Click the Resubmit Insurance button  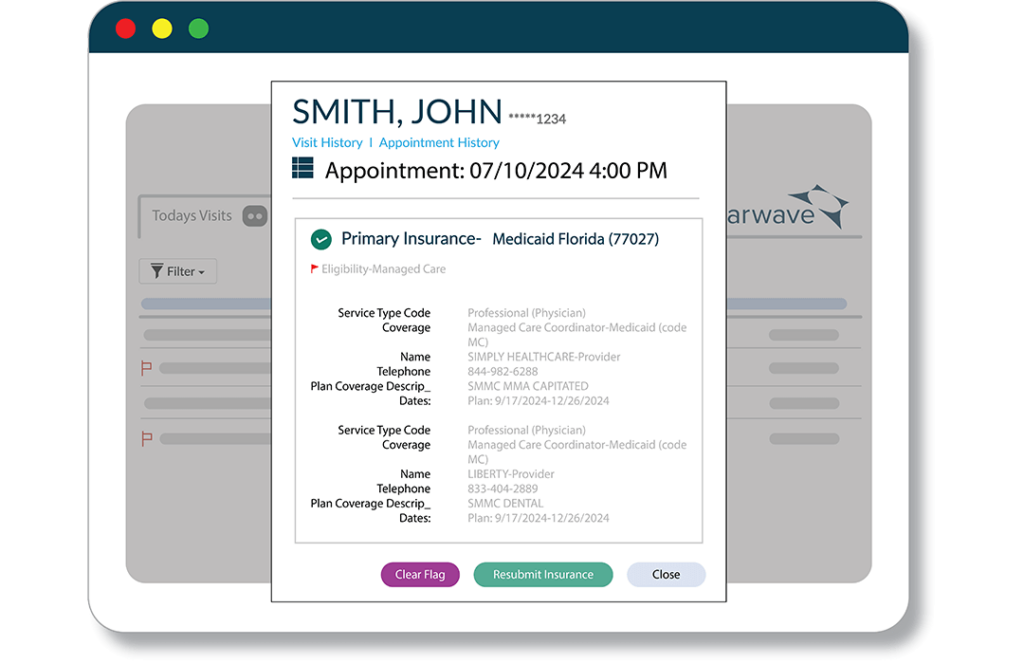coord(542,574)
